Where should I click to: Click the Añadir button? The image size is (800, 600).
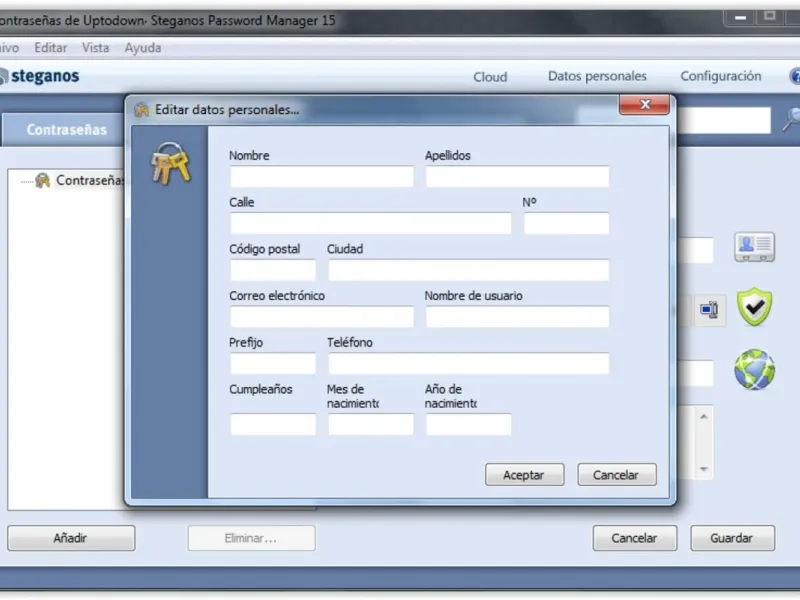point(71,538)
